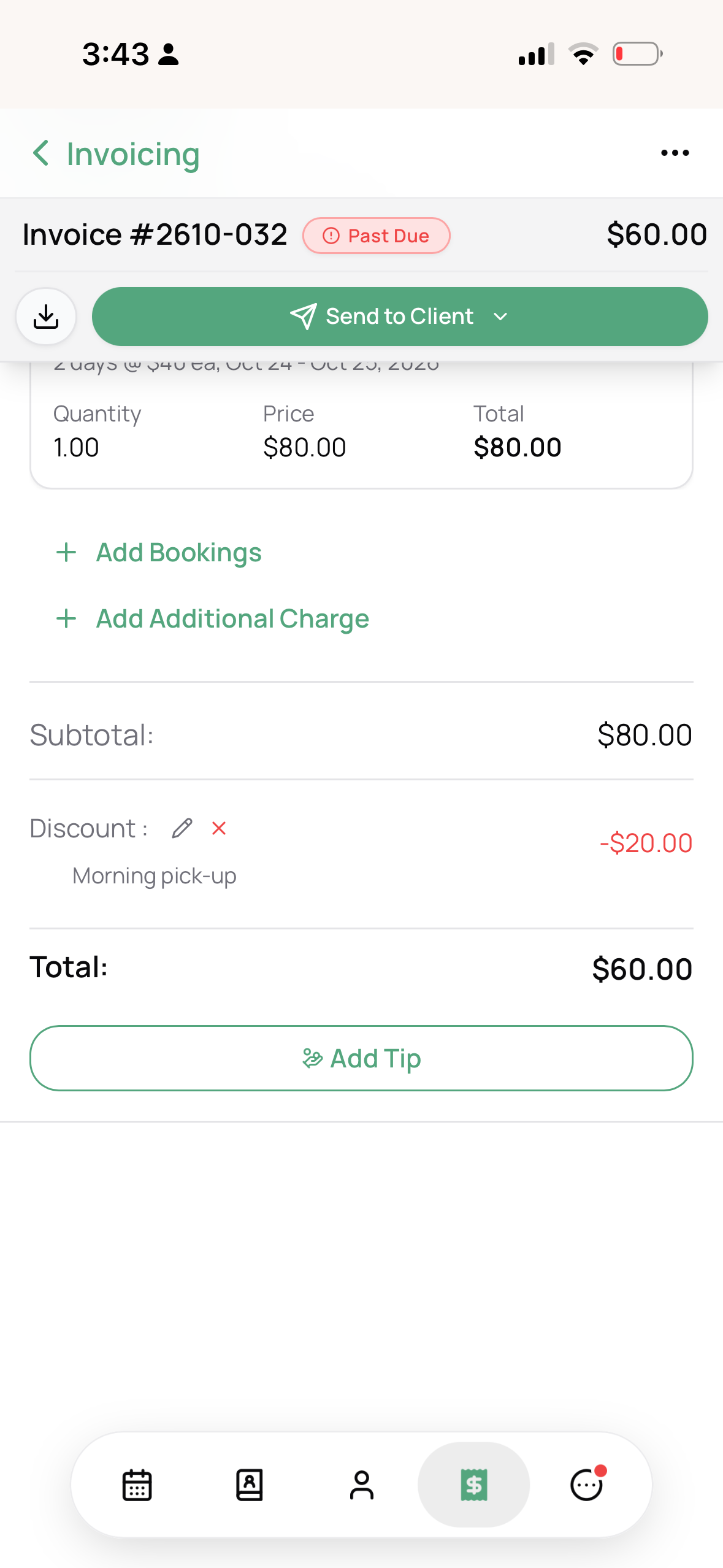Tap the plus icon beside Add Bookings
Screen dimensions: 723x1568
(x=66, y=552)
